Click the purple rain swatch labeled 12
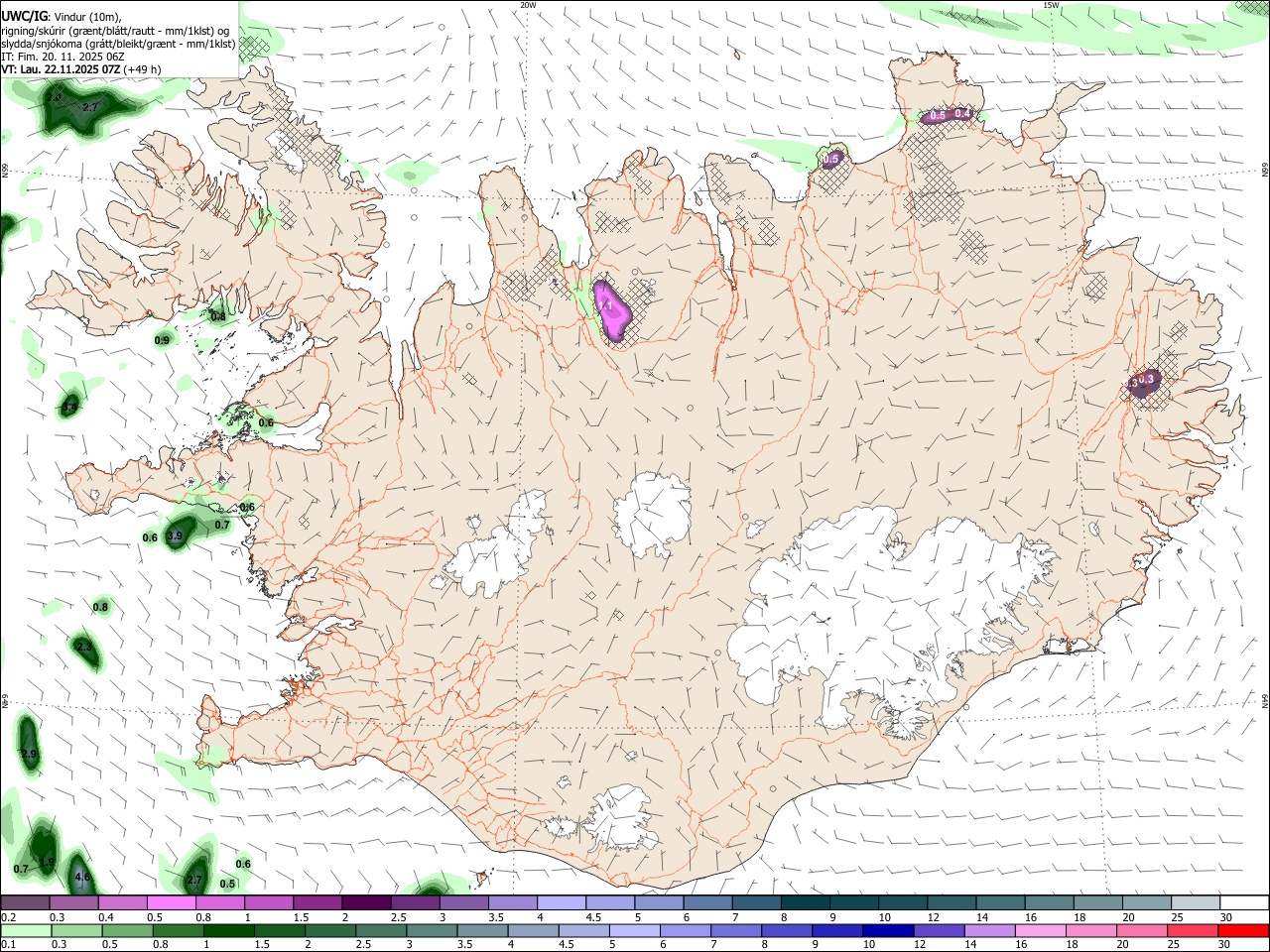 click(x=938, y=931)
